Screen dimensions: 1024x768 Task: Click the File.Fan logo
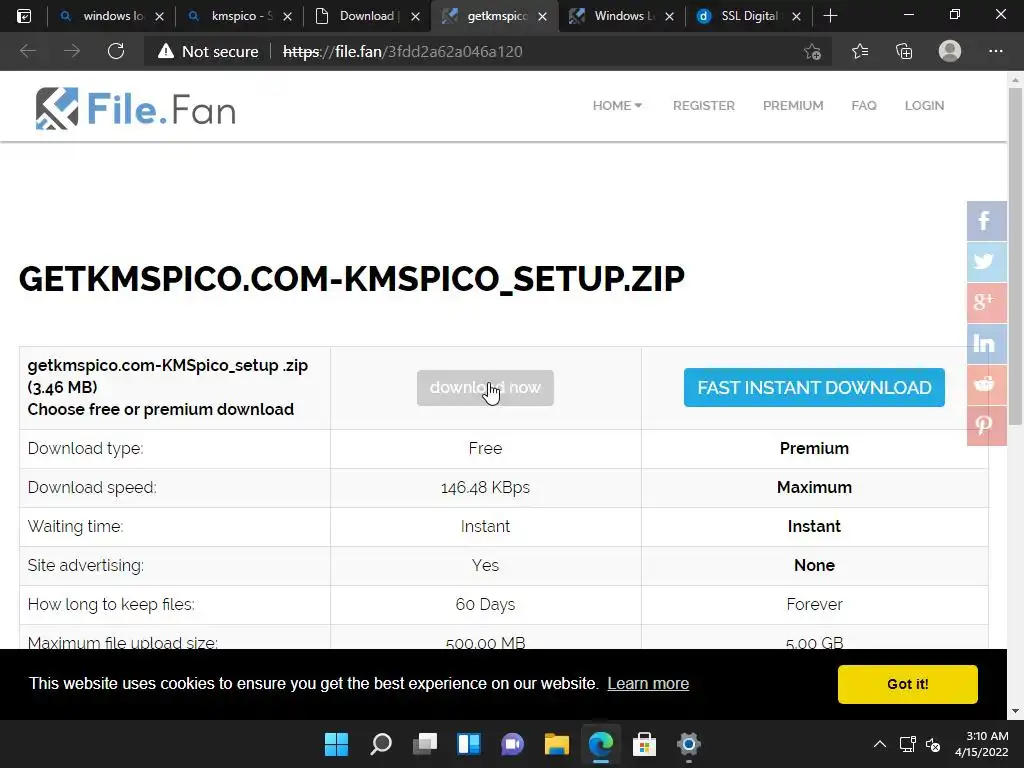click(x=135, y=108)
